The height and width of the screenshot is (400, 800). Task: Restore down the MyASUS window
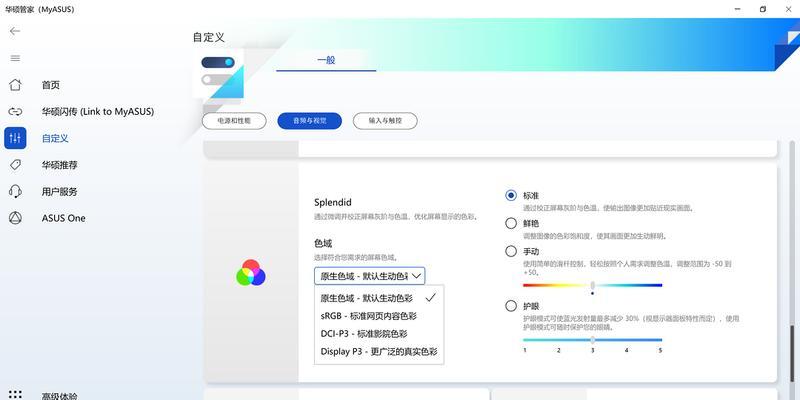coord(763,9)
